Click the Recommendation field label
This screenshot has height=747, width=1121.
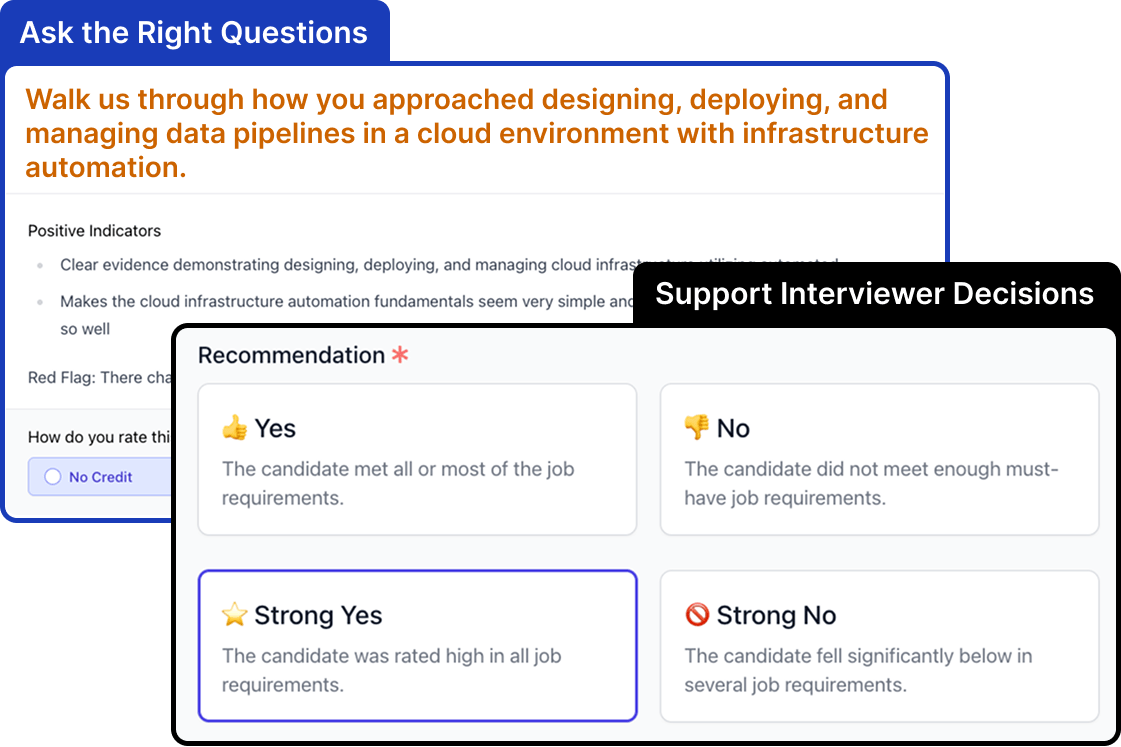point(291,355)
